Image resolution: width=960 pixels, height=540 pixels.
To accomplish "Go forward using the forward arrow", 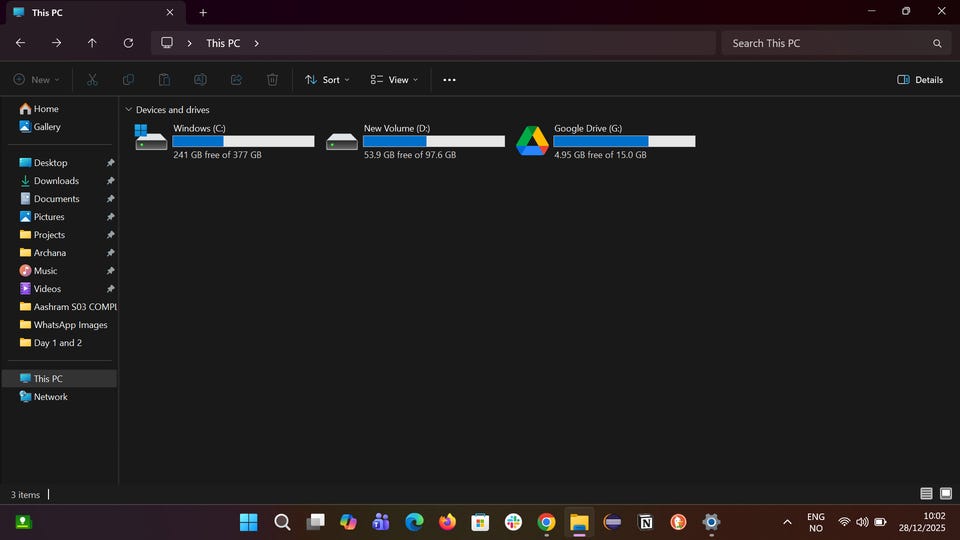I will click(x=56, y=43).
